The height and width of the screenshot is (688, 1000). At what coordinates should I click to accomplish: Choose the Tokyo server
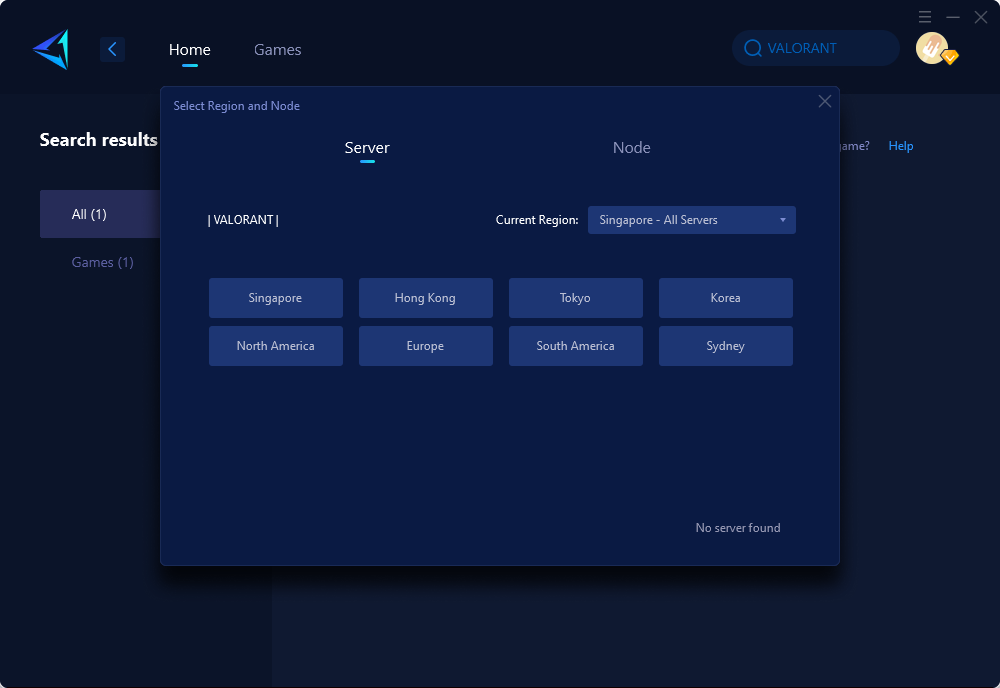pos(575,298)
